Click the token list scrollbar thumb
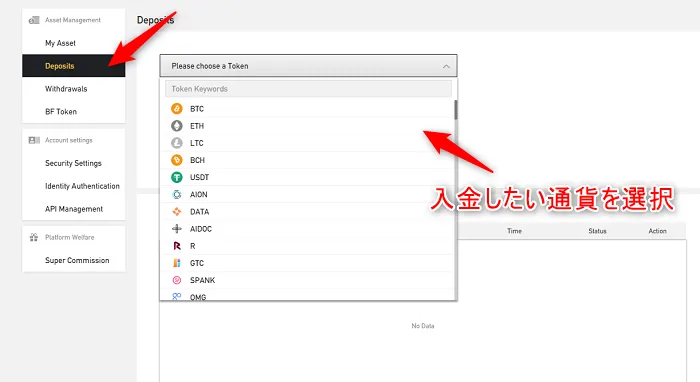 (x=456, y=110)
